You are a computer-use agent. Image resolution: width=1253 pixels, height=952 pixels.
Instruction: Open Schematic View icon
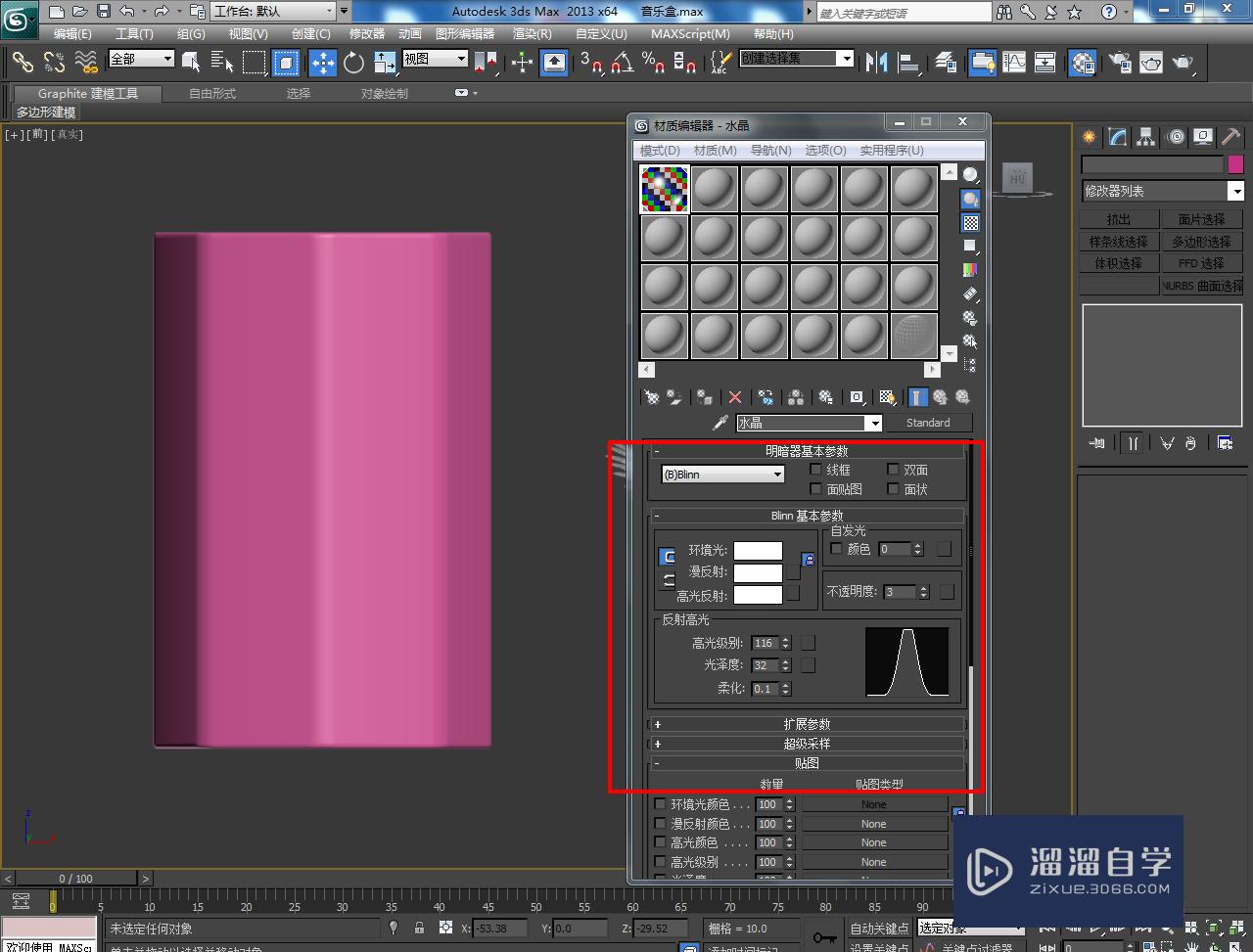[x=1045, y=63]
